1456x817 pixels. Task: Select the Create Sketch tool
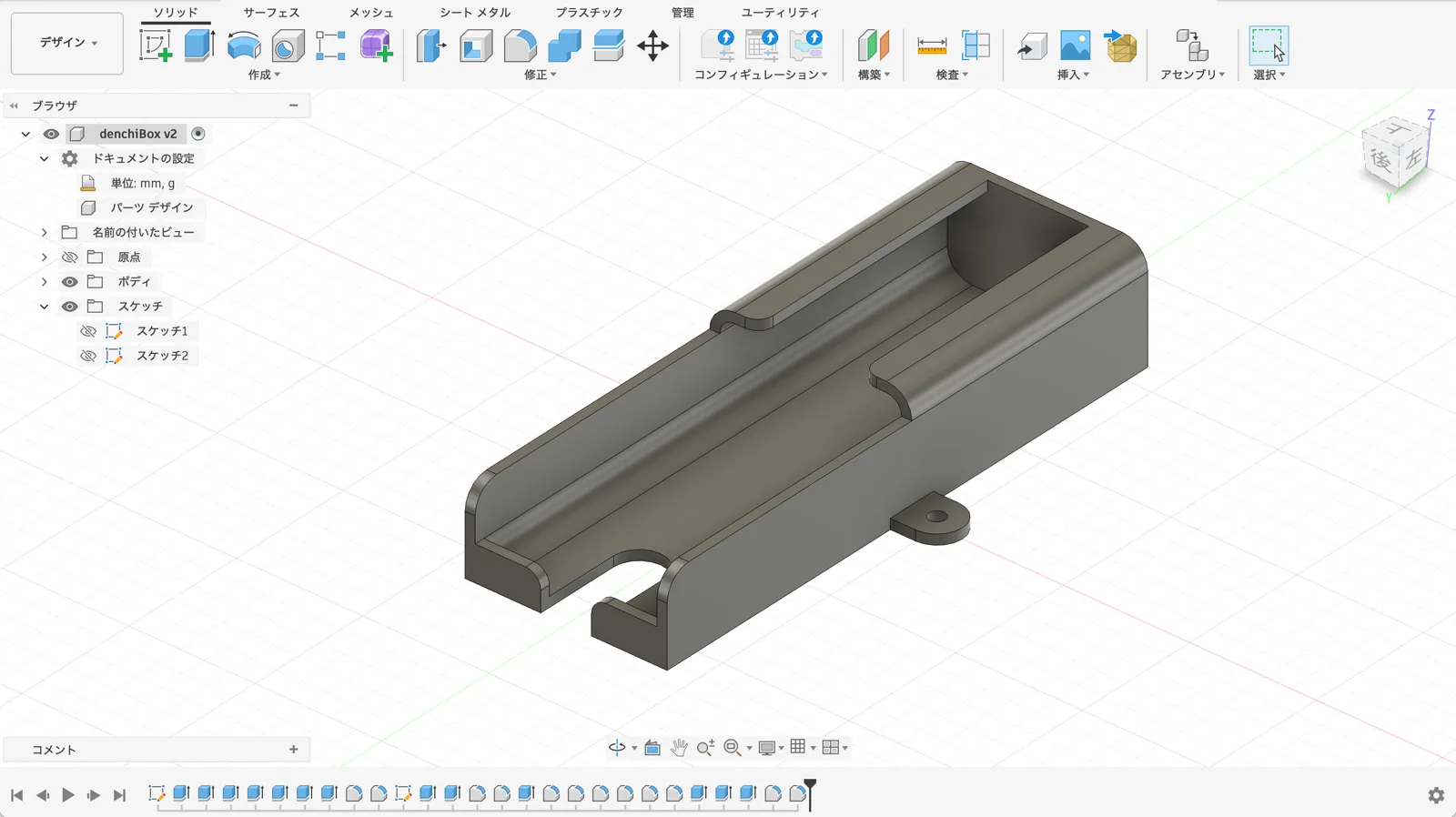pyautogui.click(x=155, y=45)
